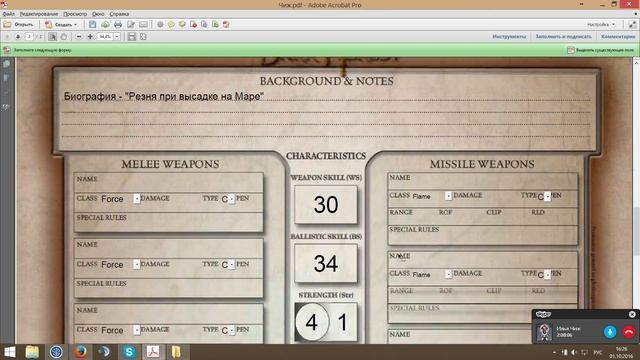The height and width of the screenshot is (360, 640).
Task: Click the toolbar page icon with green badge
Action: [215, 24]
